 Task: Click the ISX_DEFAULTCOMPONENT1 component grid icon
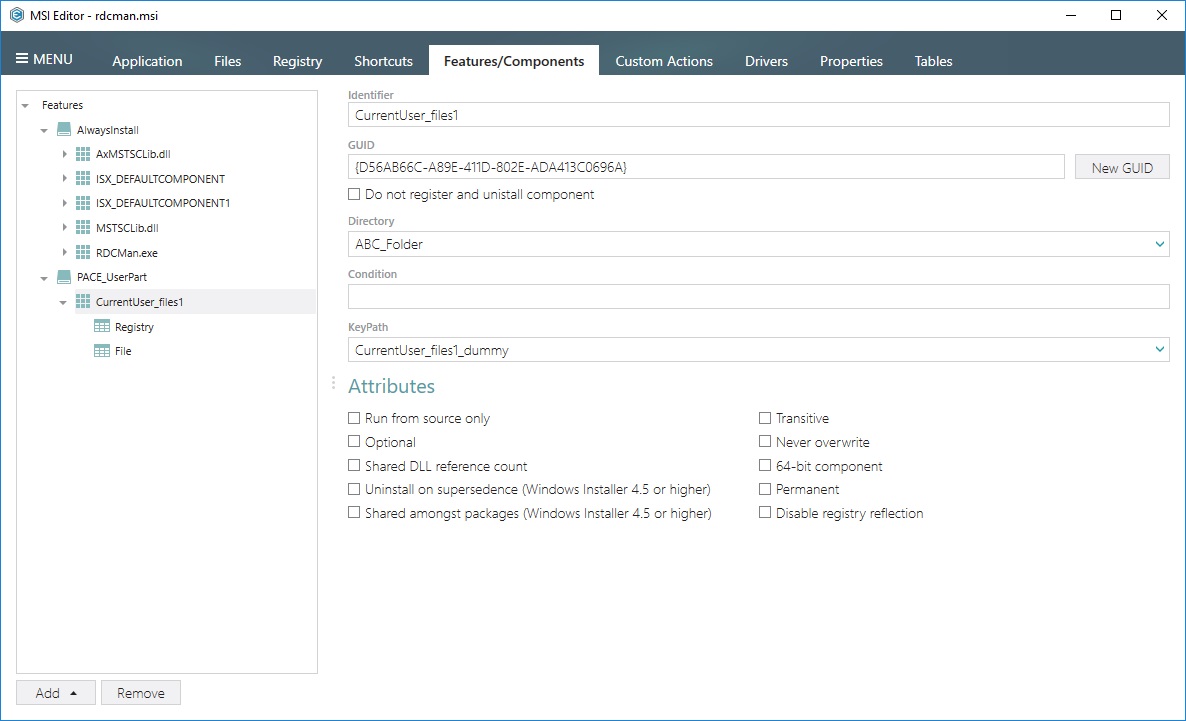[x=83, y=204]
